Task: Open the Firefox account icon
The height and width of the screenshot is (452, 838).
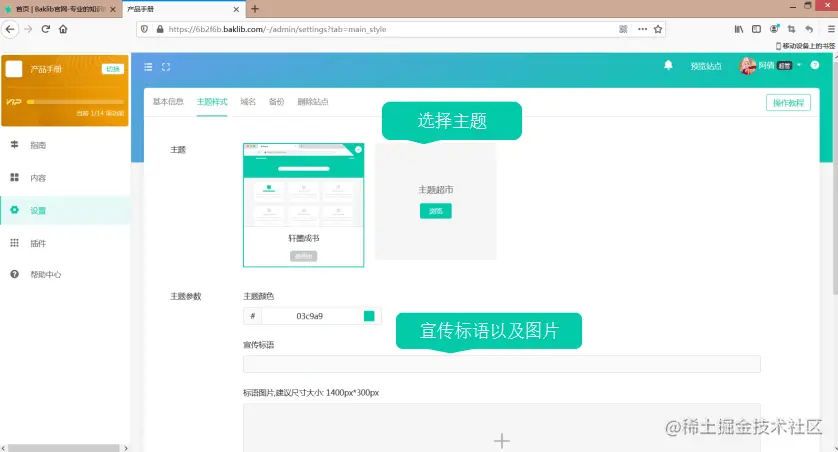Action: [x=774, y=29]
